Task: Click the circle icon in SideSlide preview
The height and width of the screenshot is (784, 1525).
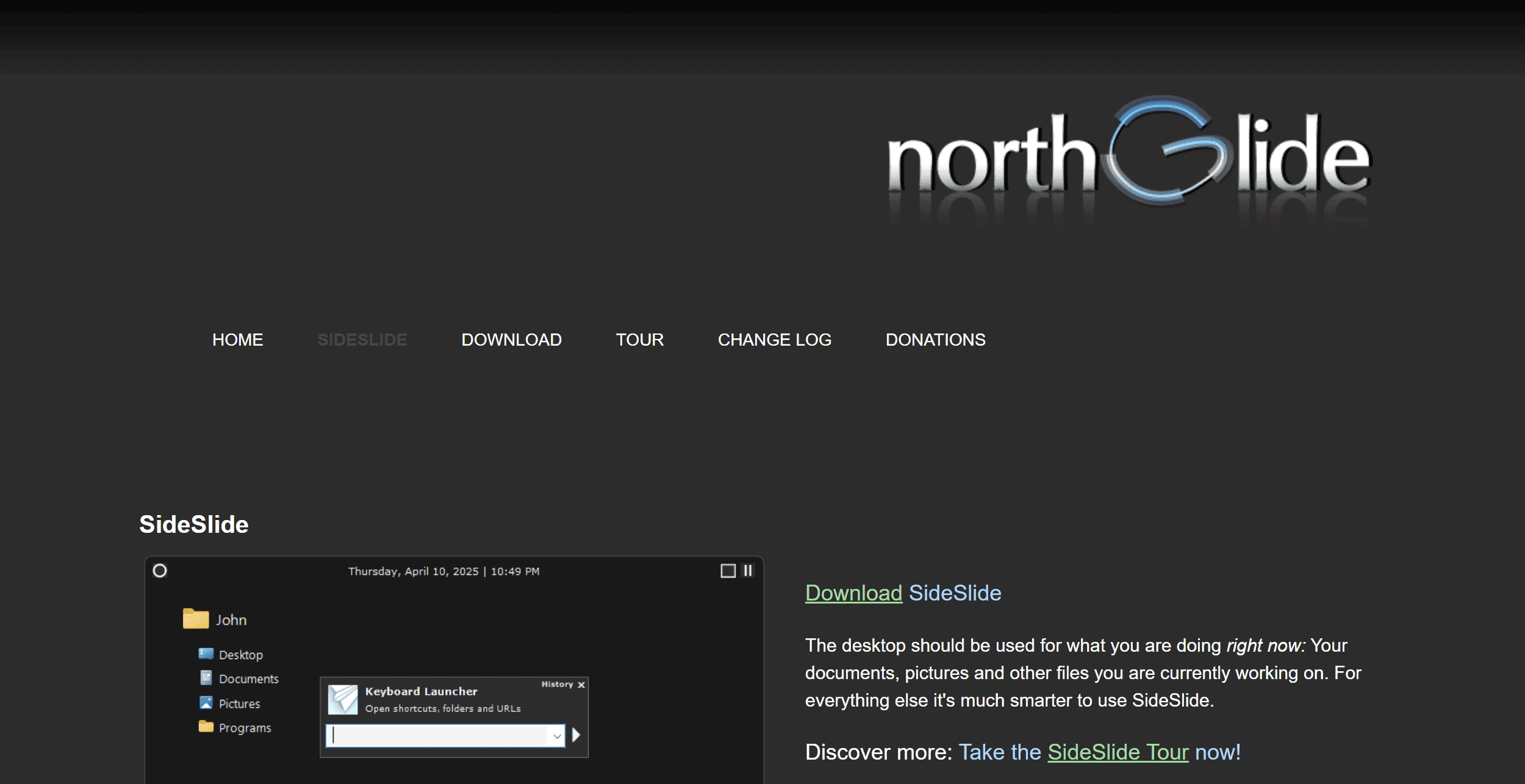Action: click(160, 571)
